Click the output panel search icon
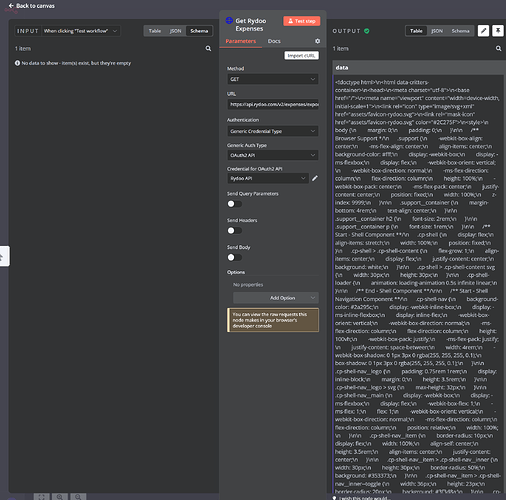The width and height of the screenshot is (506, 500). click(498, 49)
